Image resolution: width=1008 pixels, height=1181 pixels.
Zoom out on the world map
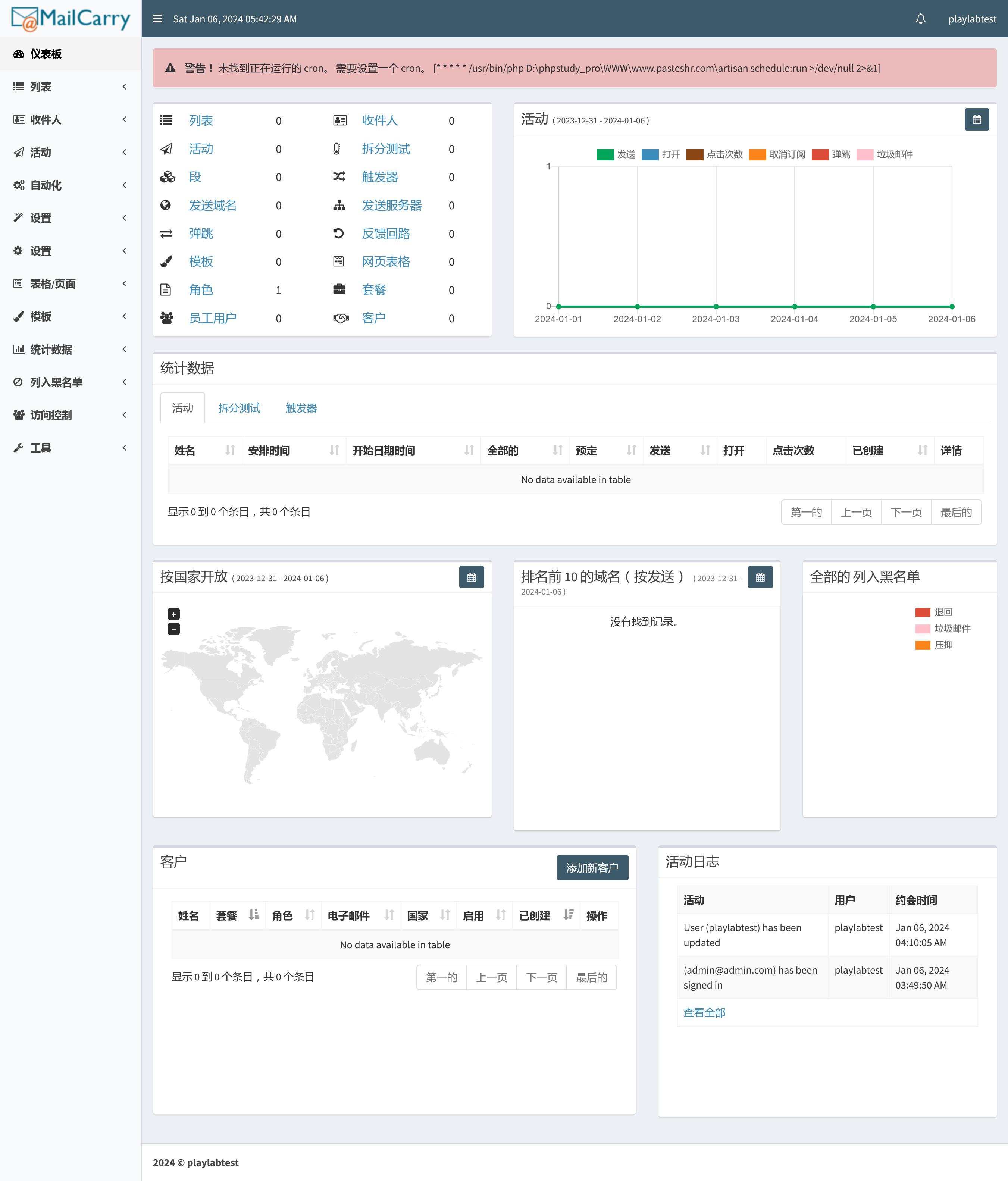tap(174, 629)
